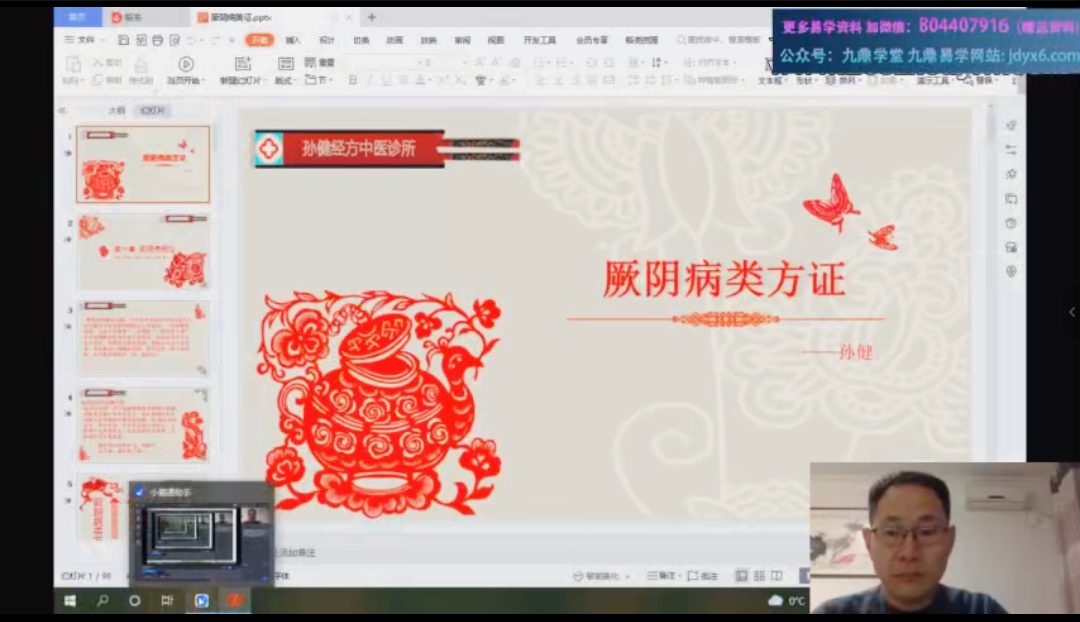
Task: Switch to the 插入 ribbon tab
Action: coord(293,40)
